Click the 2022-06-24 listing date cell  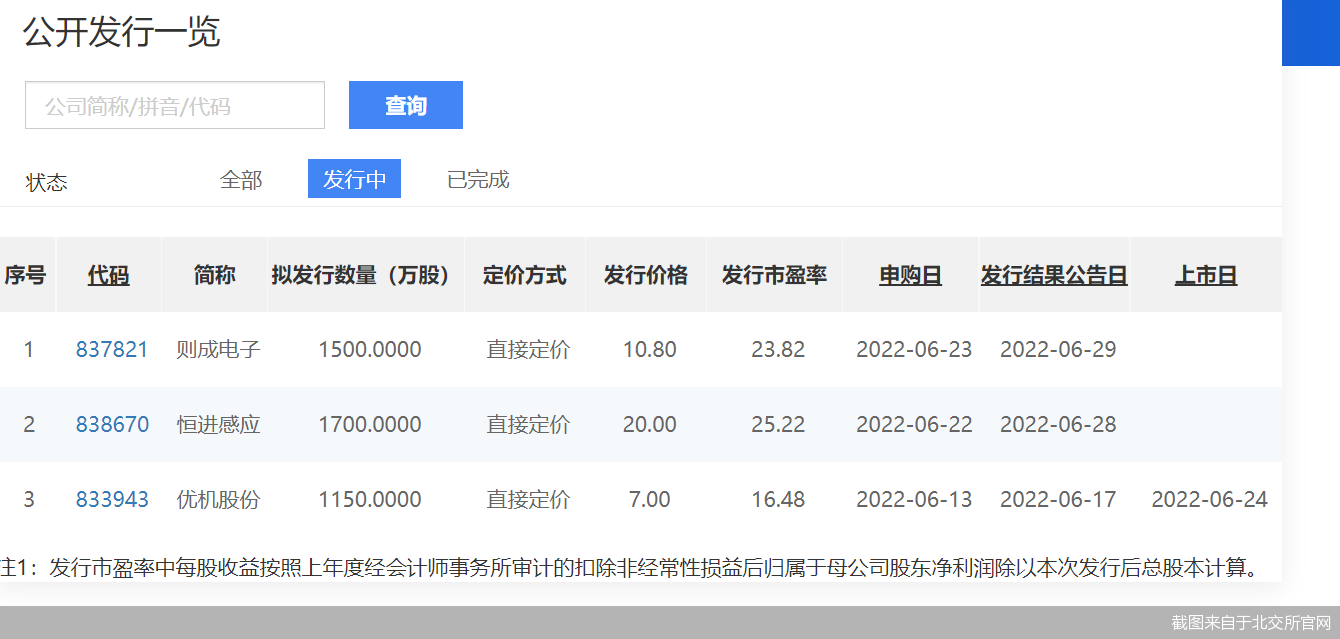(1209, 500)
